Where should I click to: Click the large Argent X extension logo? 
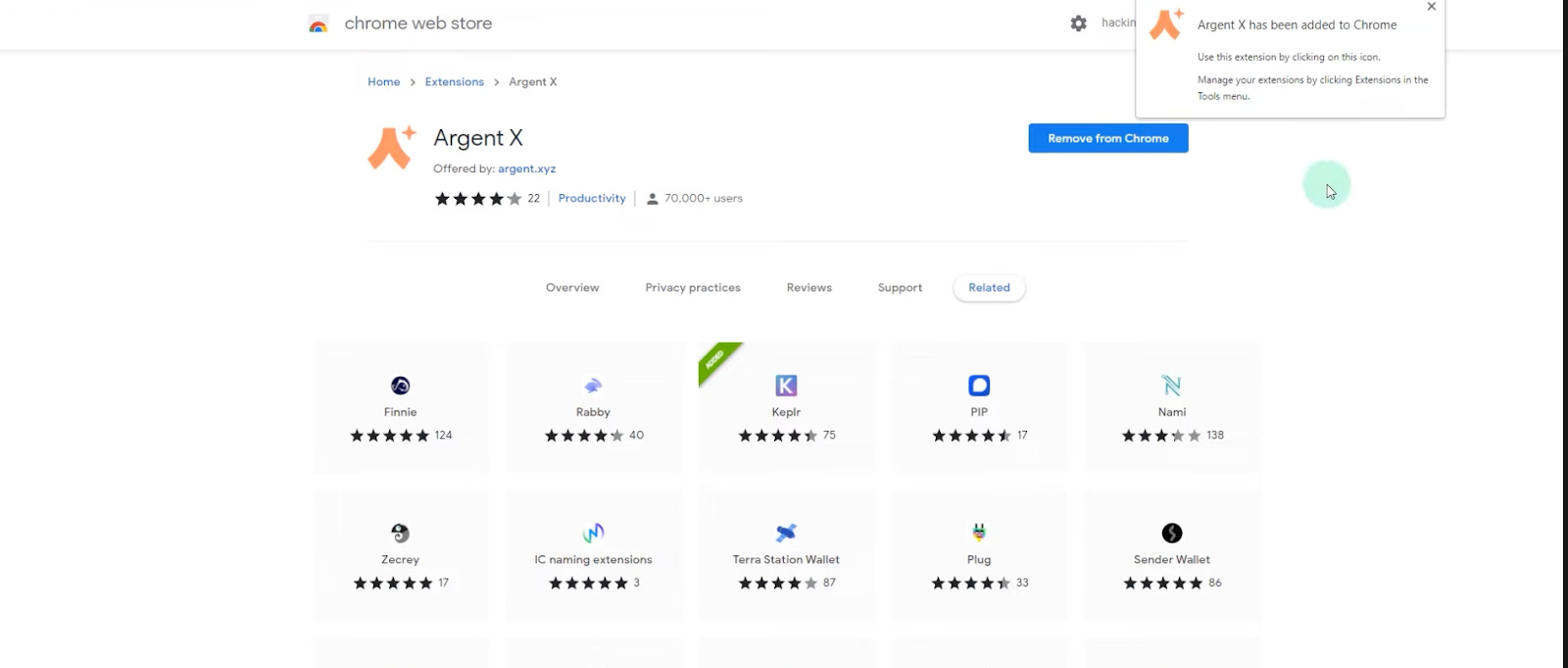pos(392,148)
